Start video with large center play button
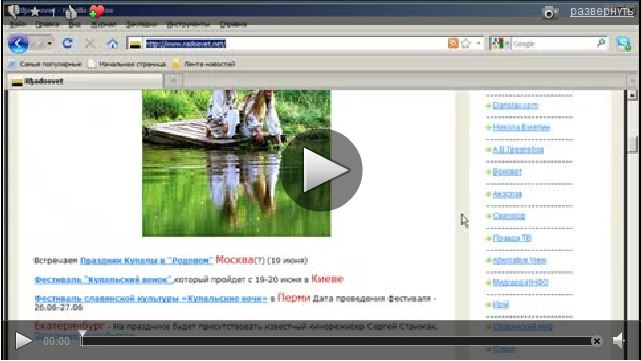641x361 pixels. (x=321, y=170)
